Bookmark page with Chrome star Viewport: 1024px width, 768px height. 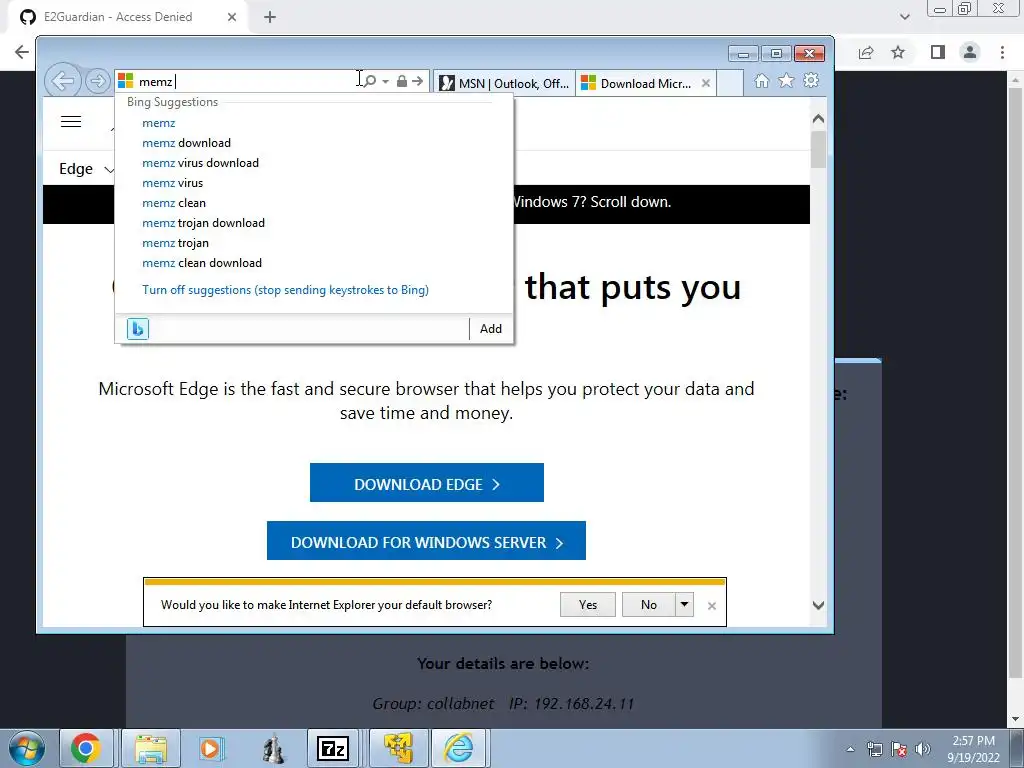tap(898, 52)
